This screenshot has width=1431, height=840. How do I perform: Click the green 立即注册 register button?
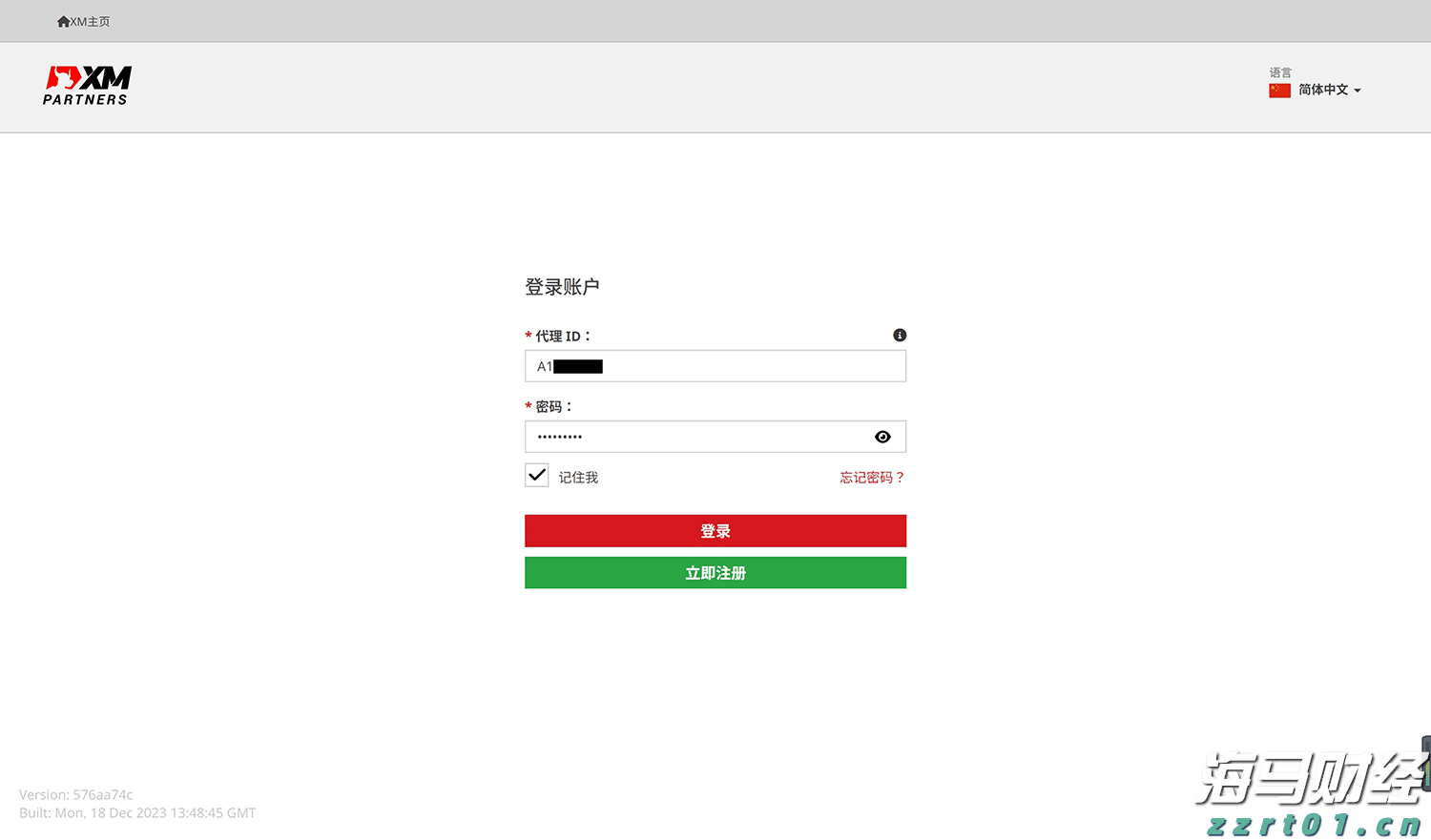coord(715,572)
